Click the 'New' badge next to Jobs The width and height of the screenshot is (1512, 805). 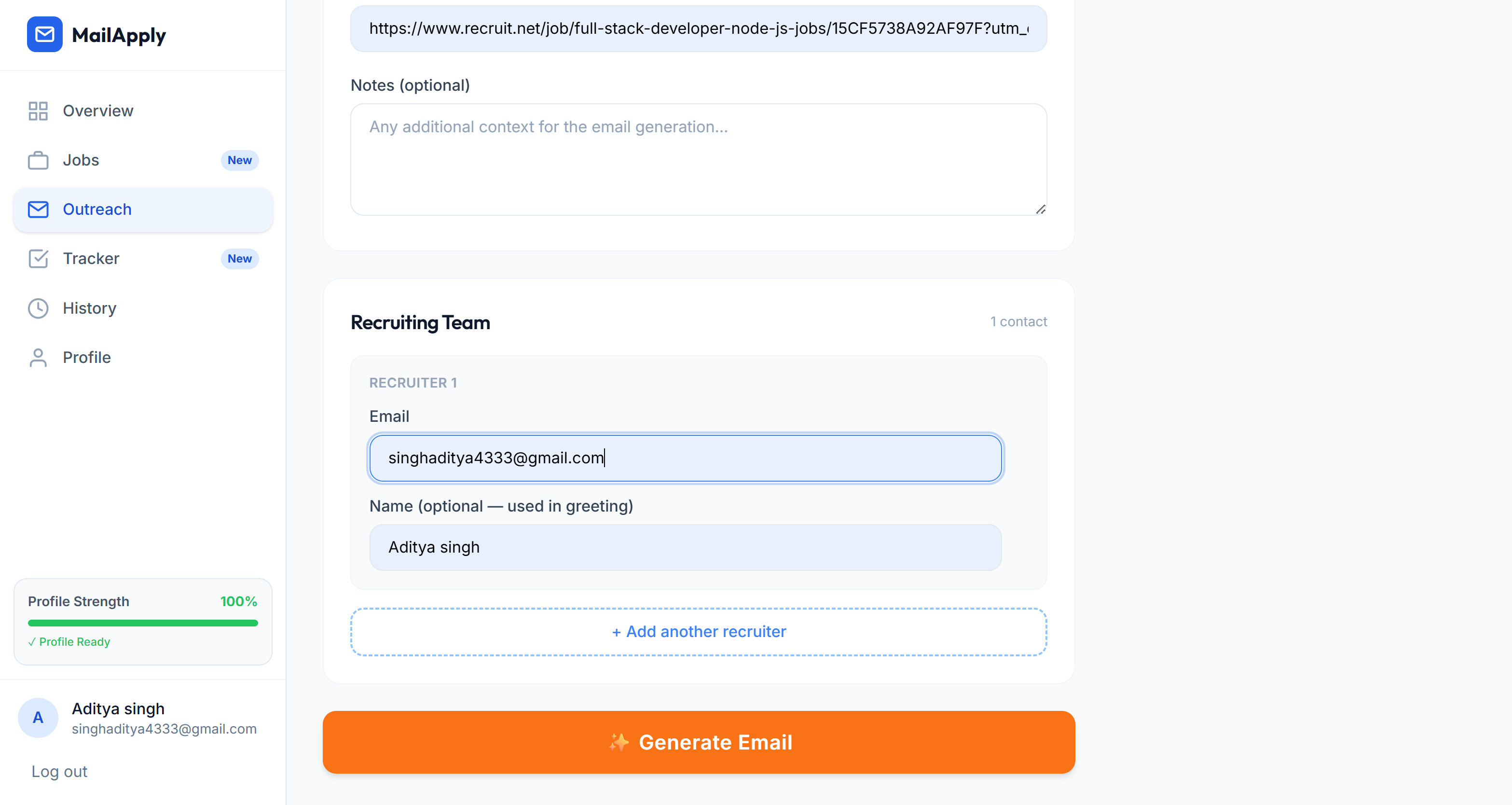pyautogui.click(x=239, y=160)
